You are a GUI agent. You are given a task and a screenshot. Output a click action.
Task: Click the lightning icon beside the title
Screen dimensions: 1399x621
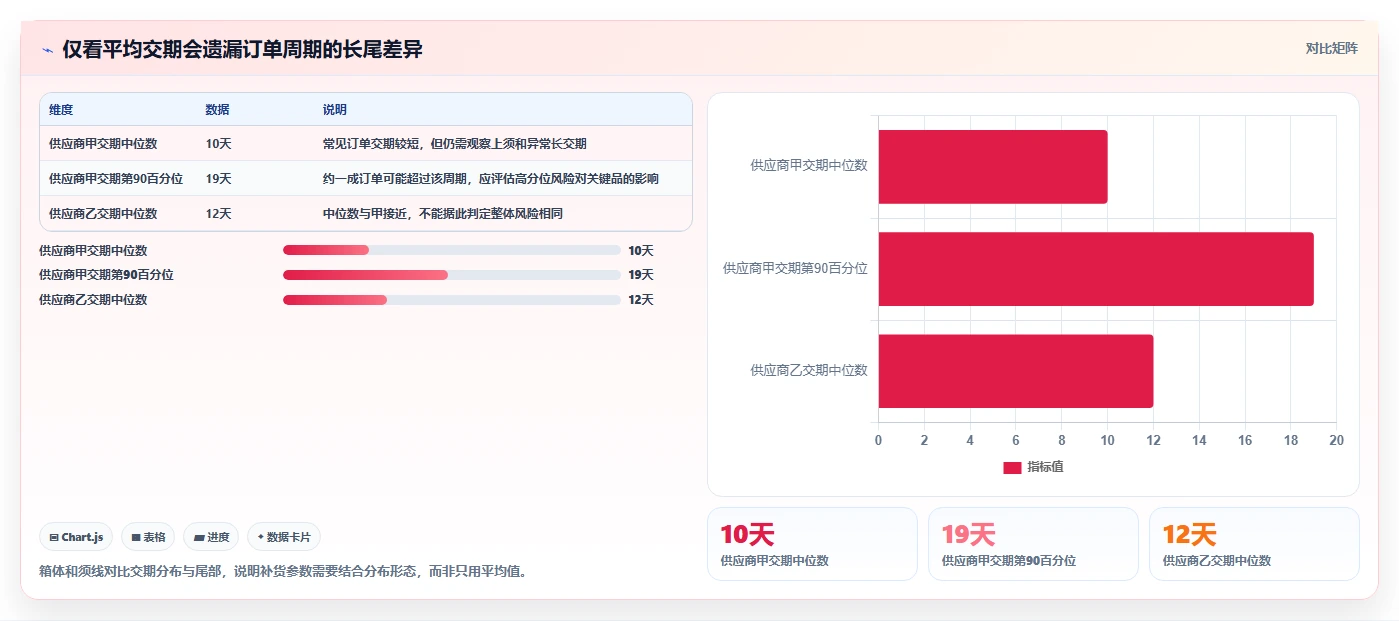[x=47, y=49]
